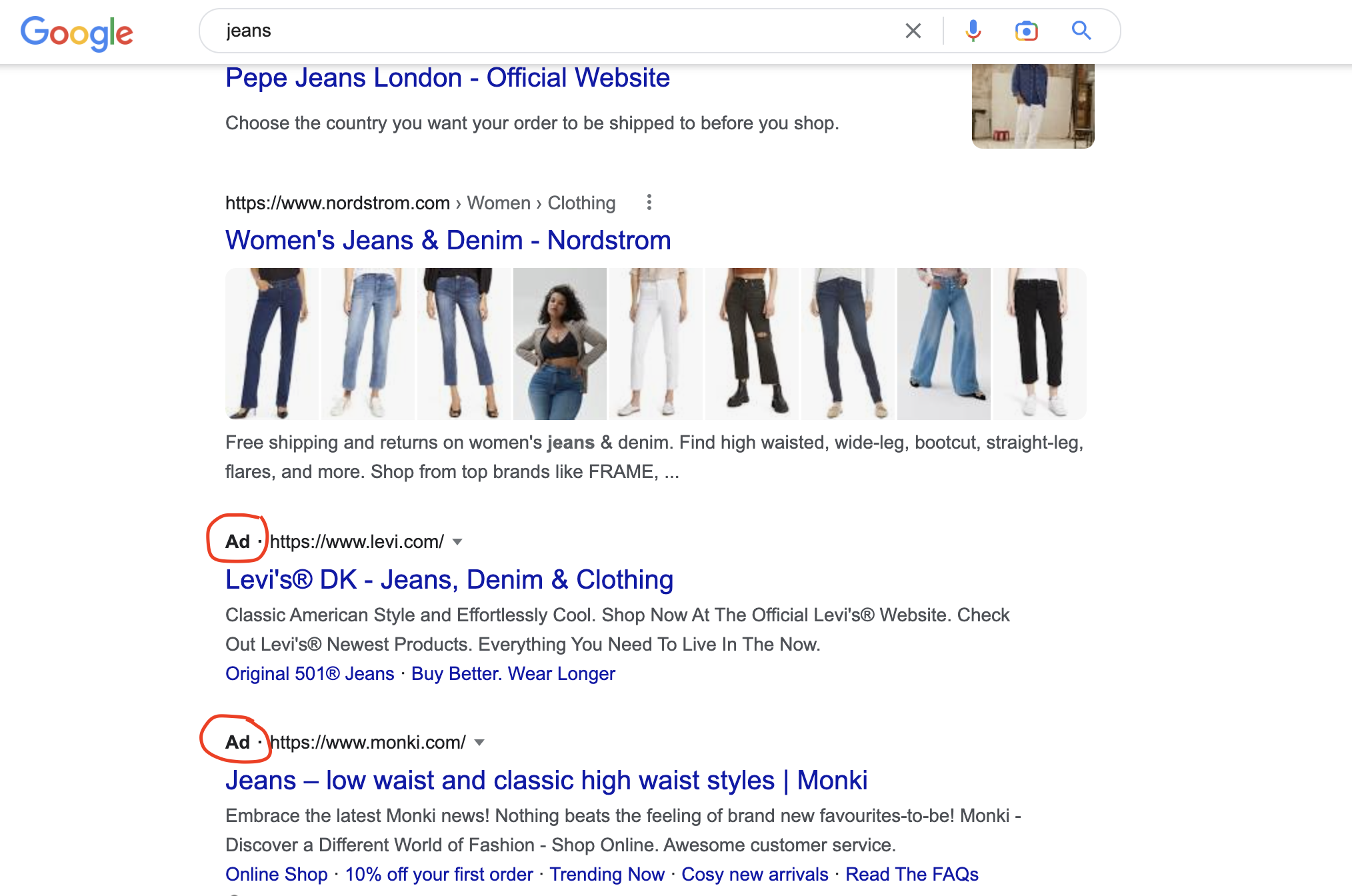This screenshot has height=896, width=1352.
Task: Follow the 10% off your first order sitelink
Action: (x=439, y=874)
